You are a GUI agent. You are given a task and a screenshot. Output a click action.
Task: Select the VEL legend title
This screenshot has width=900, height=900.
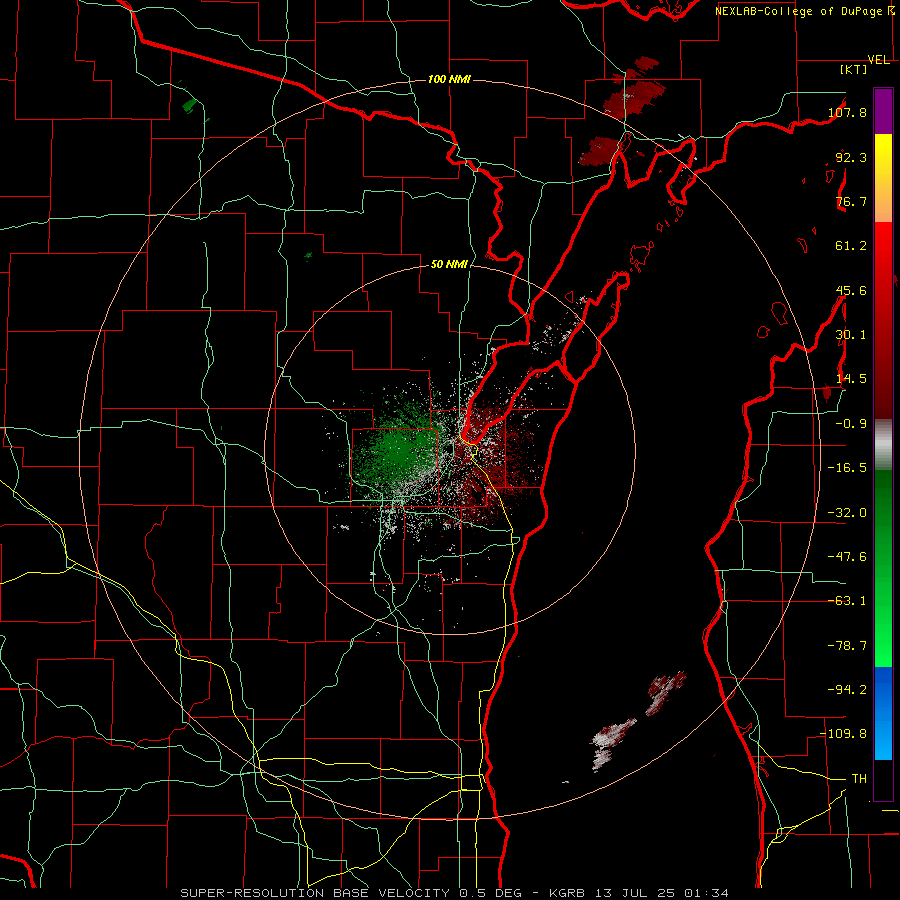pyautogui.click(x=879, y=60)
